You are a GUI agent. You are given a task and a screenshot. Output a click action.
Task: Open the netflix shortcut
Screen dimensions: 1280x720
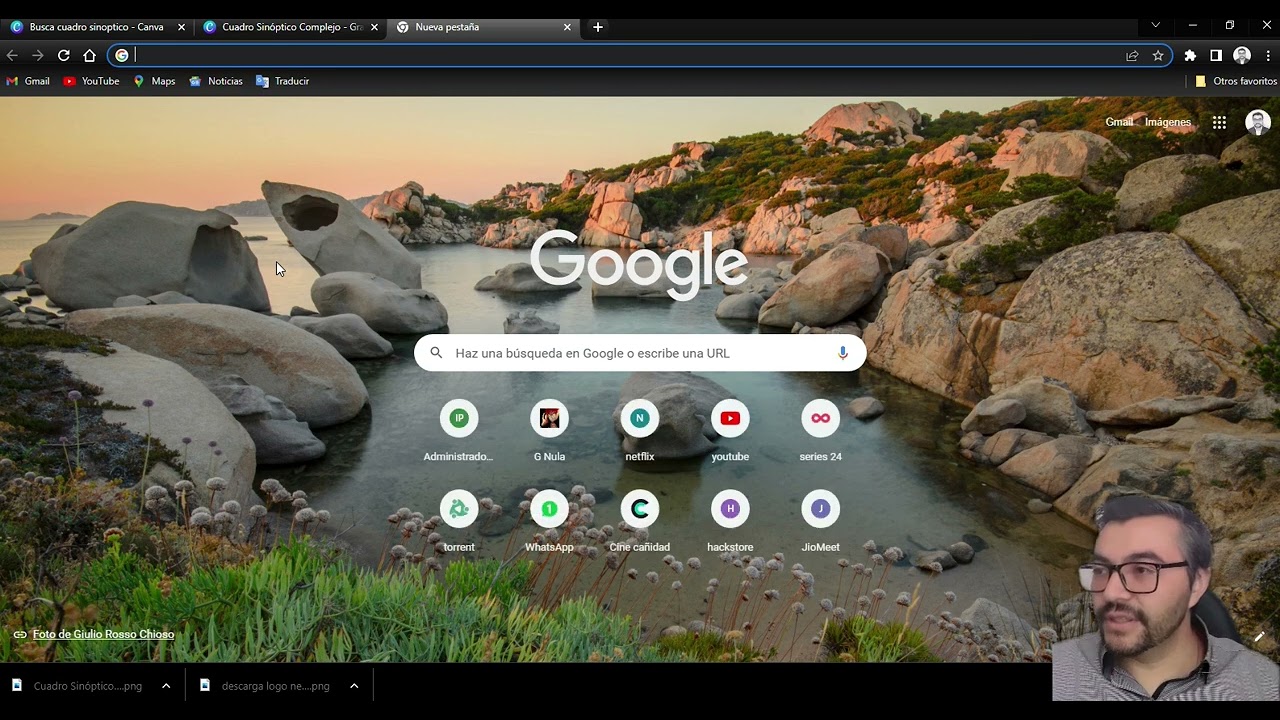click(640, 432)
